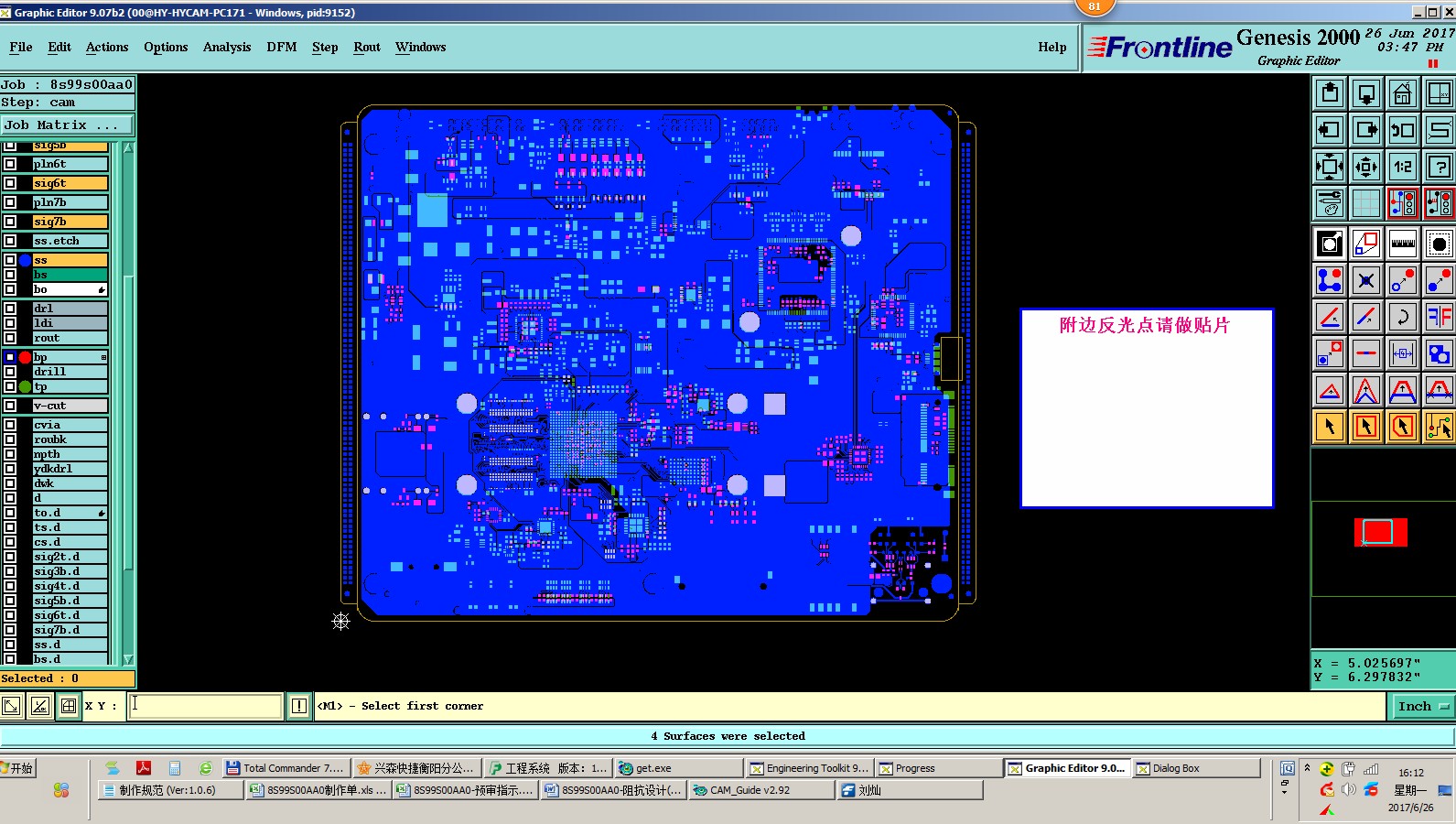
Task: Click the red overview thumbnail rectangle
Action: tap(1380, 532)
